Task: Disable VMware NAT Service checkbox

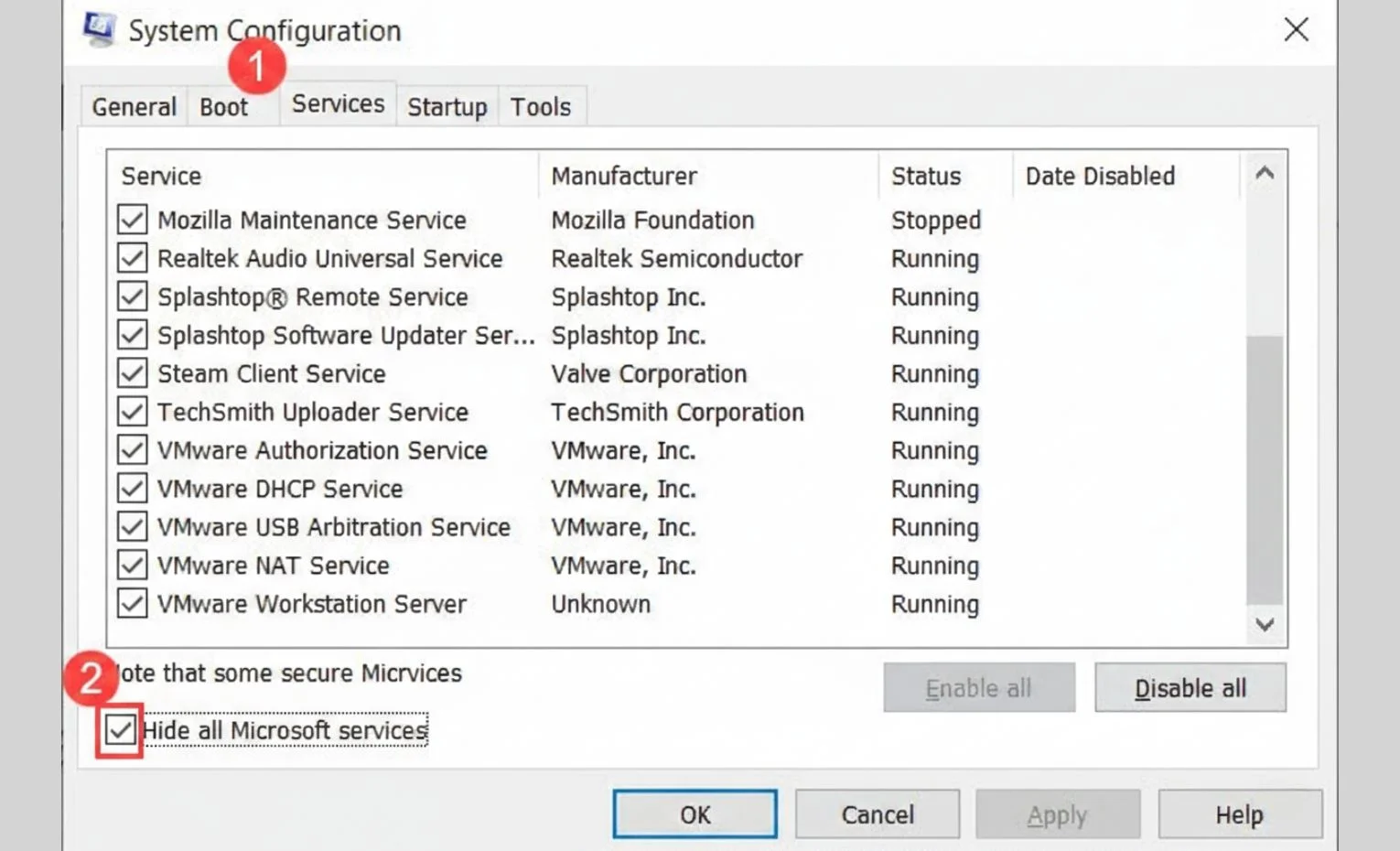Action: point(132,566)
